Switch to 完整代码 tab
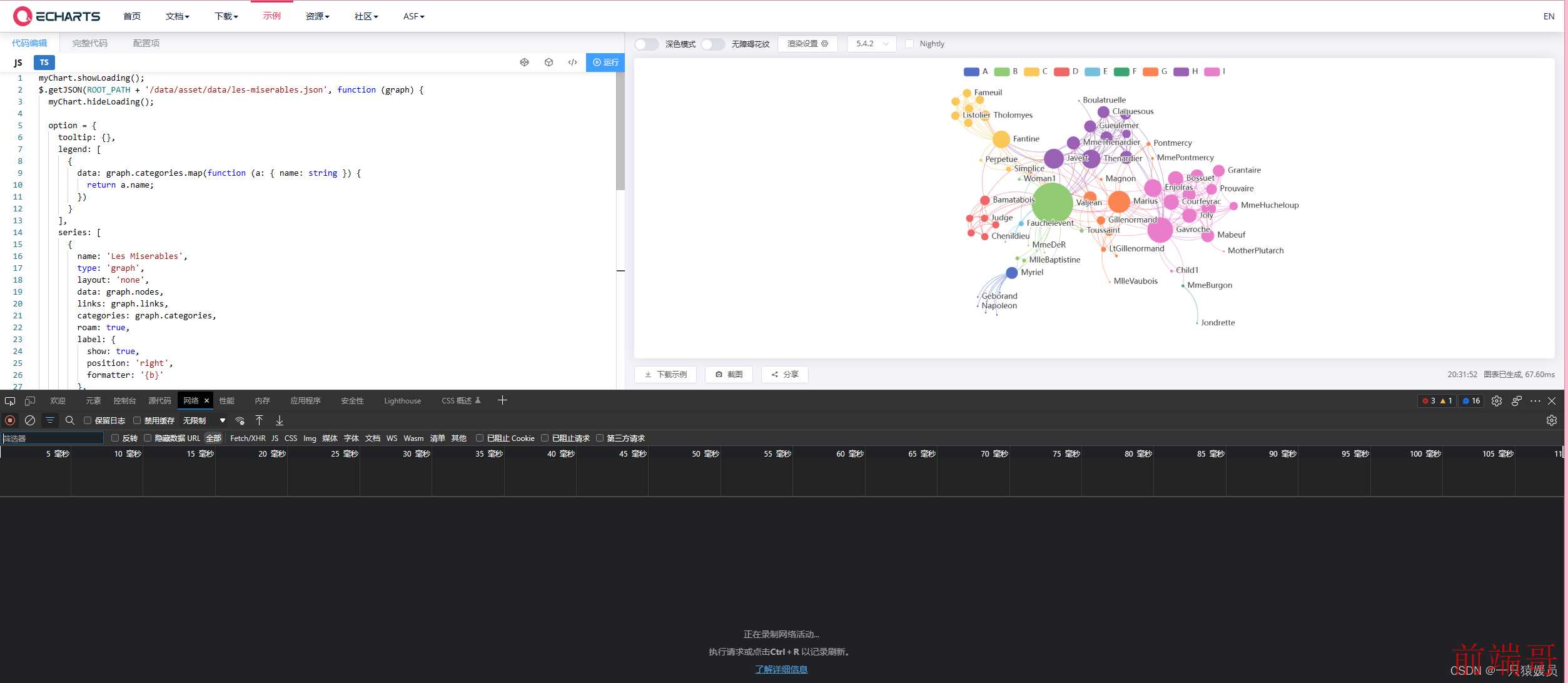Screen dimensions: 1568x683 point(90,43)
